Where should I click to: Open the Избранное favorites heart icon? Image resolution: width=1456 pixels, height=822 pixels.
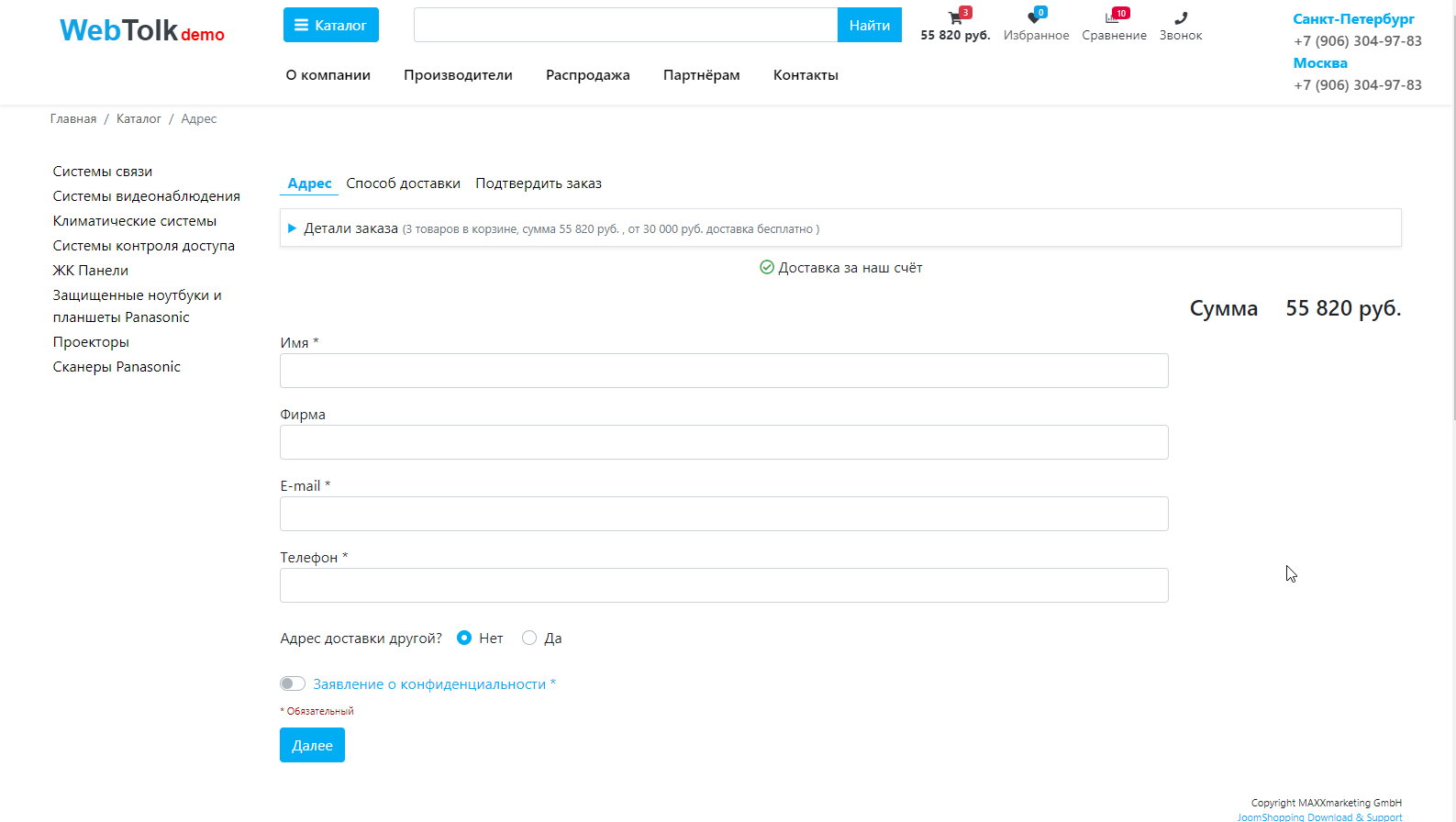point(1035,19)
